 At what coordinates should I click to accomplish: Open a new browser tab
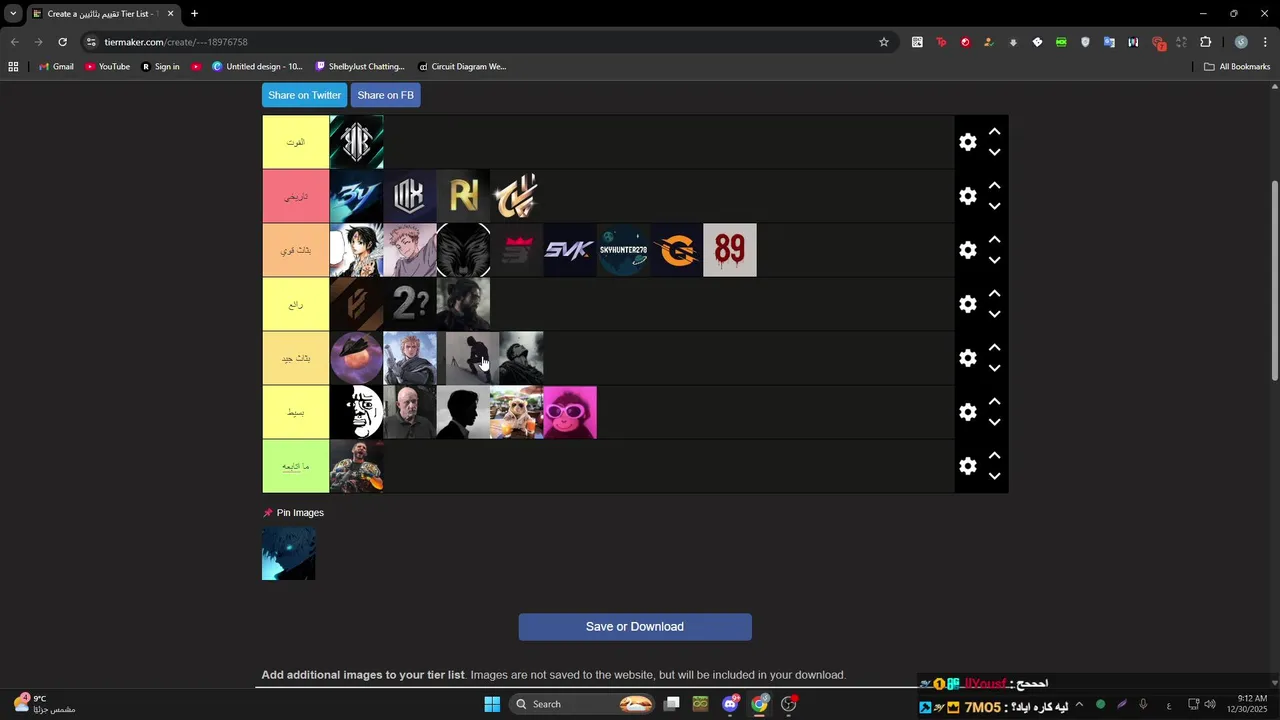(194, 14)
